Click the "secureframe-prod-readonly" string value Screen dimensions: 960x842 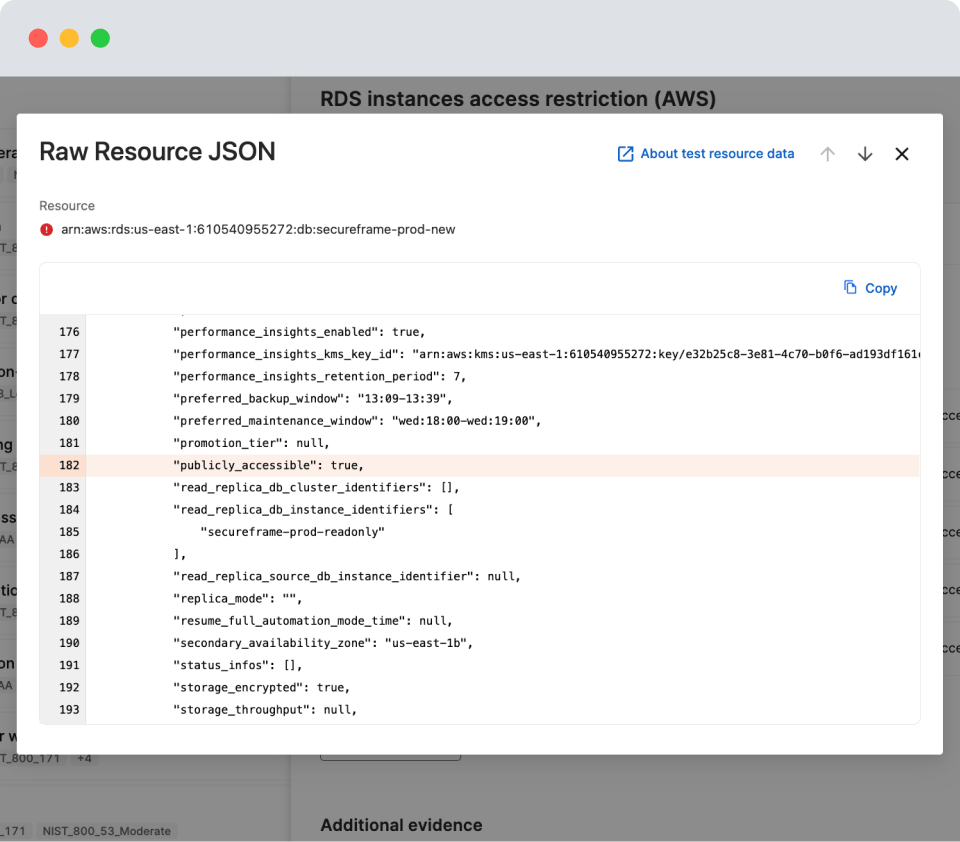(x=292, y=532)
